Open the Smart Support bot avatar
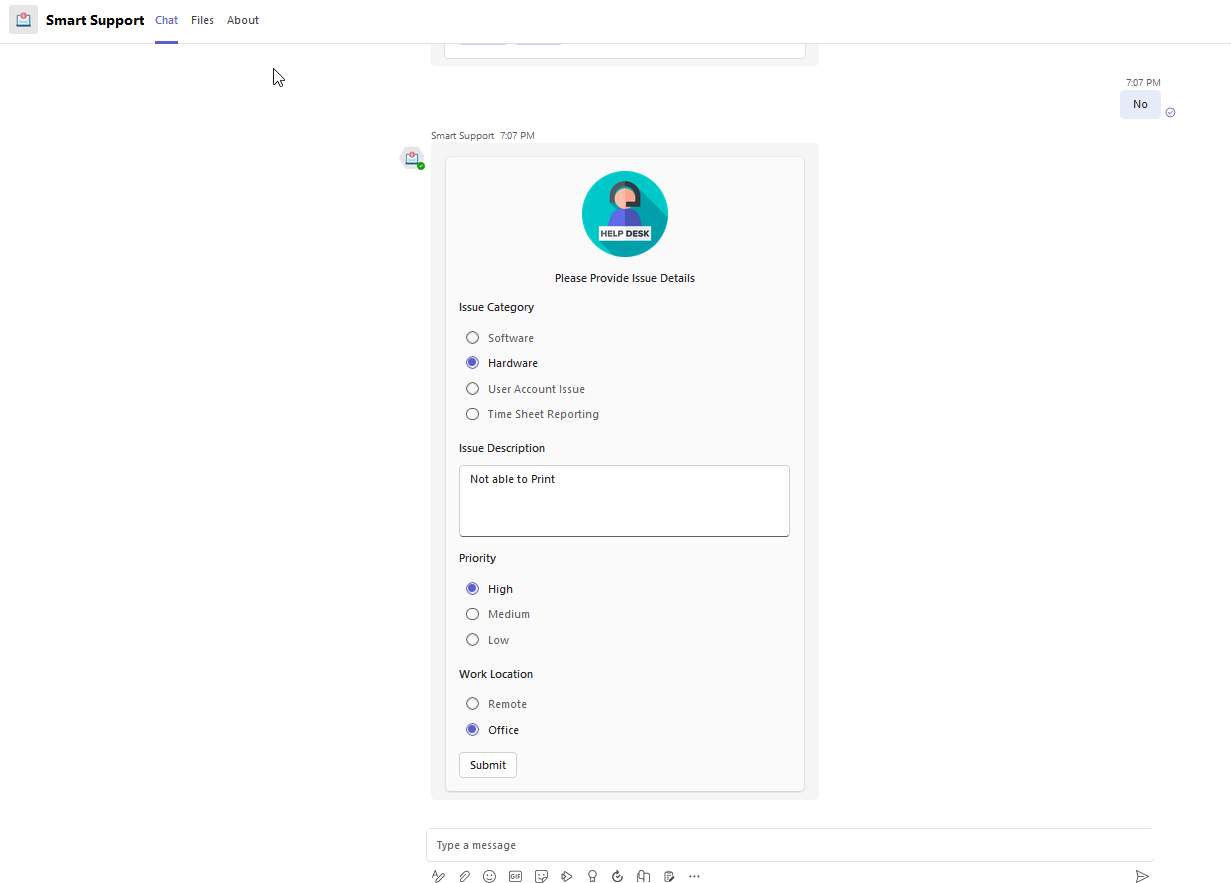 coord(411,157)
